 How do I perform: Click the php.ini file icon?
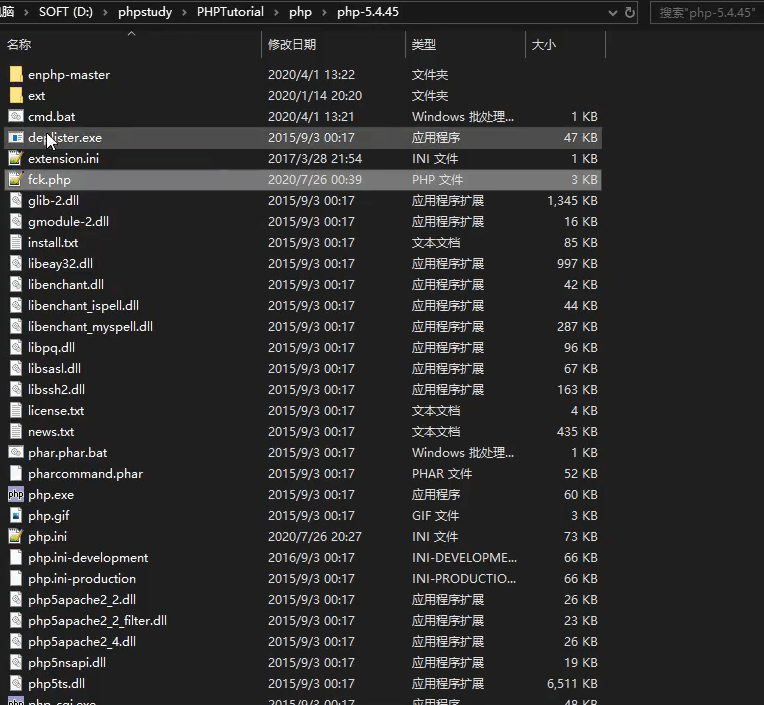16,536
